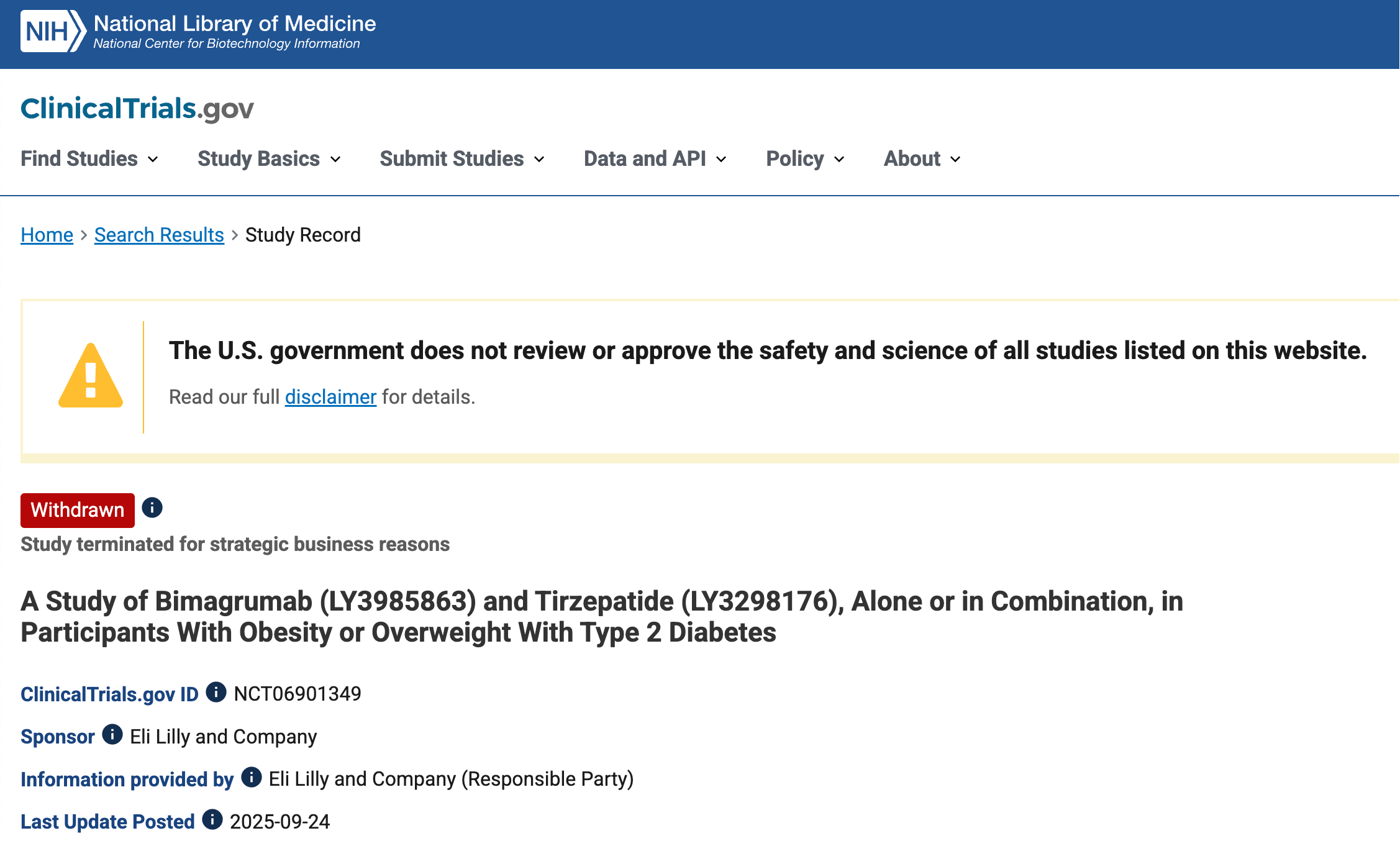Click the info icon next to Withdrawn status

tap(152, 507)
